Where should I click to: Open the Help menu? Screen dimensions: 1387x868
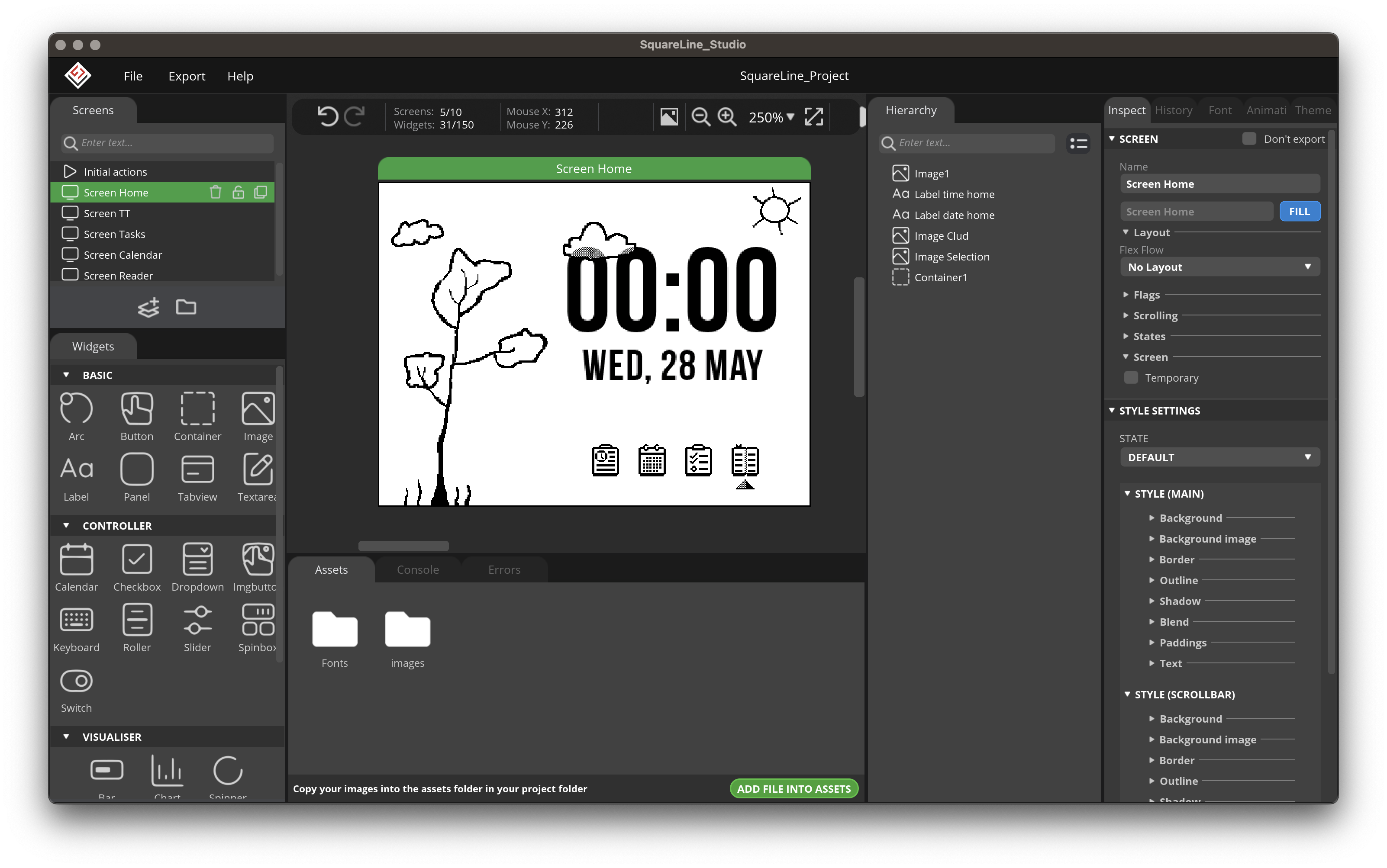[x=240, y=76]
